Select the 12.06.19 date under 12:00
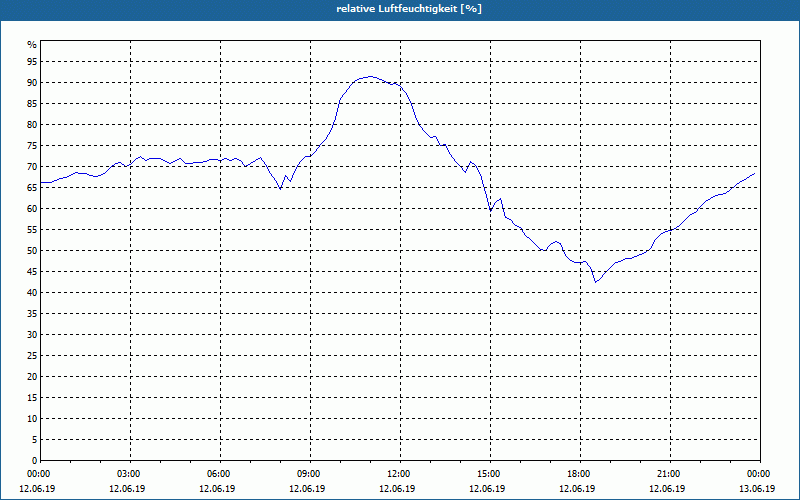Image resolution: width=800 pixels, height=500 pixels. click(397, 489)
